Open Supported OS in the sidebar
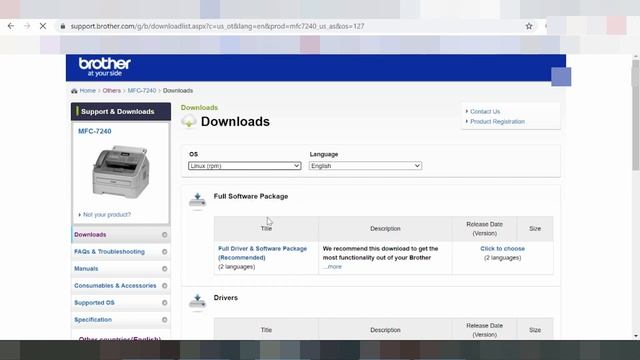 point(121,303)
